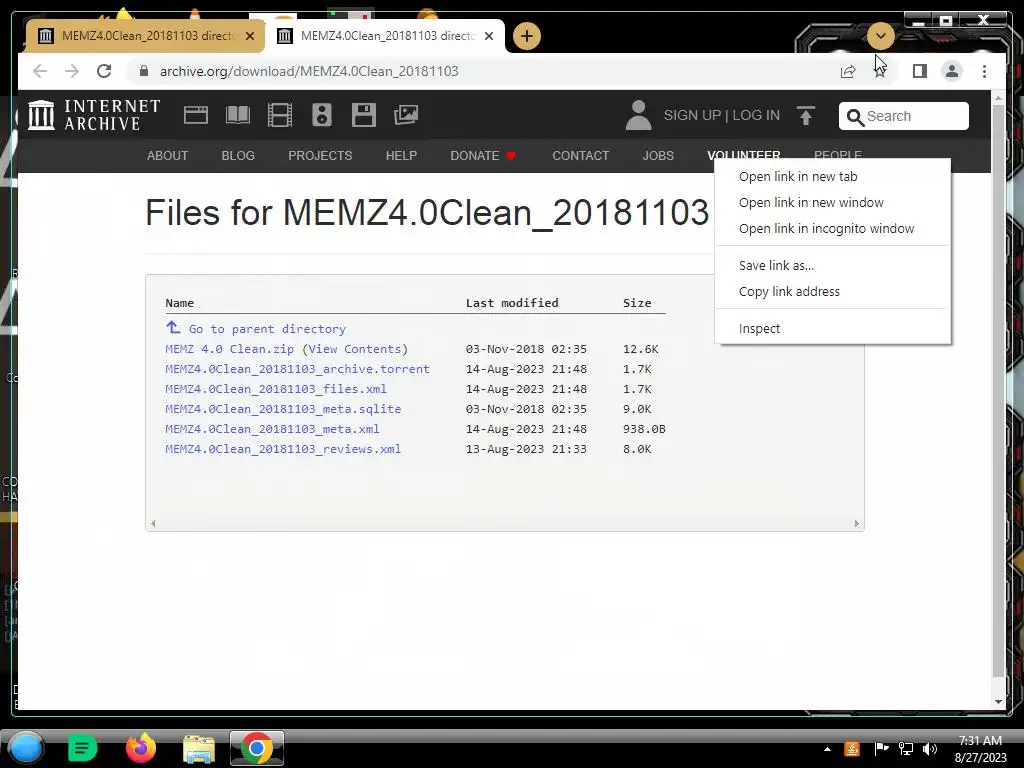This screenshot has width=1024, height=768.
Task: Go back with the browser back arrow
Action: click(40, 71)
